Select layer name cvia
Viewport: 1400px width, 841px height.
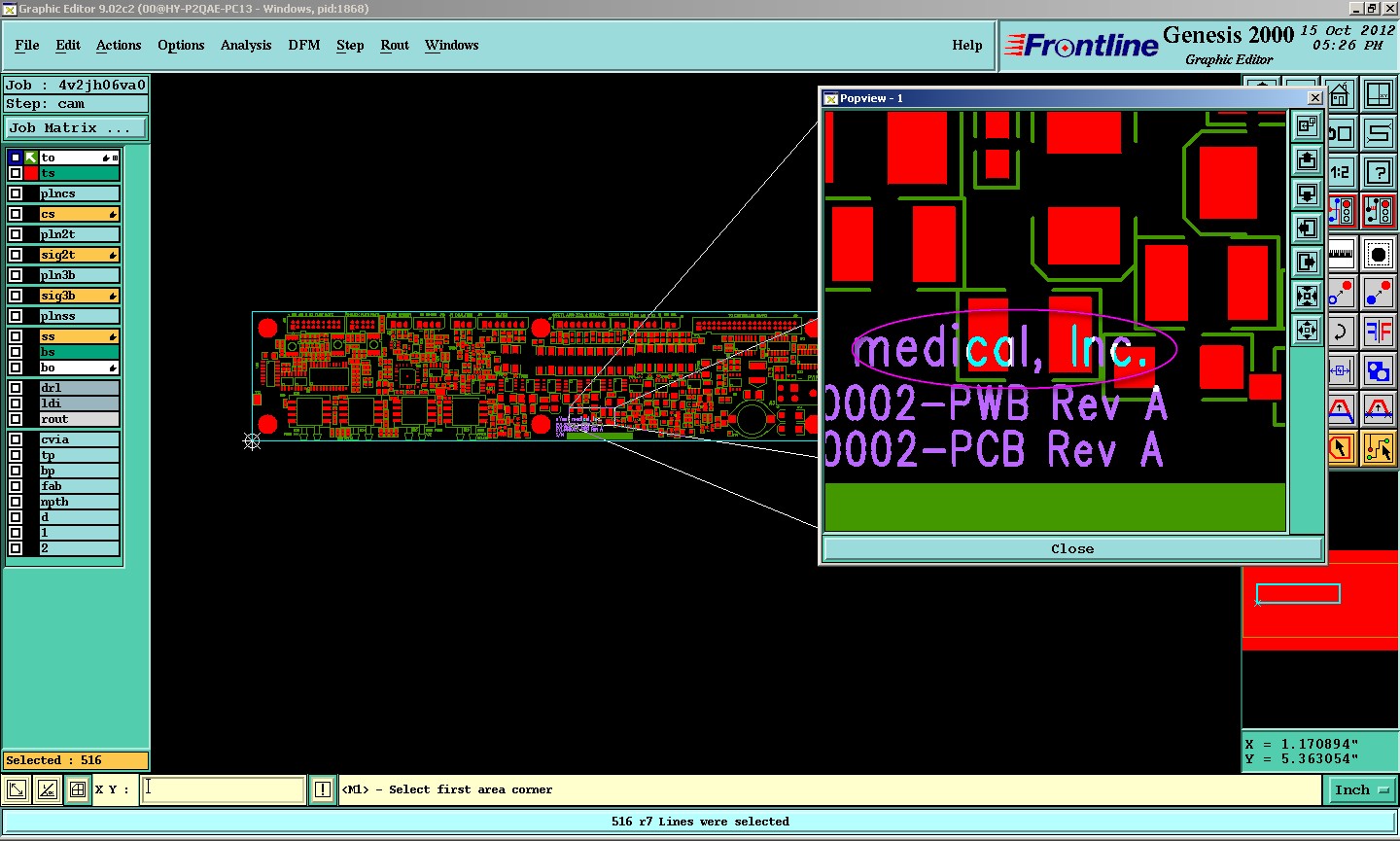coord(80,439)
